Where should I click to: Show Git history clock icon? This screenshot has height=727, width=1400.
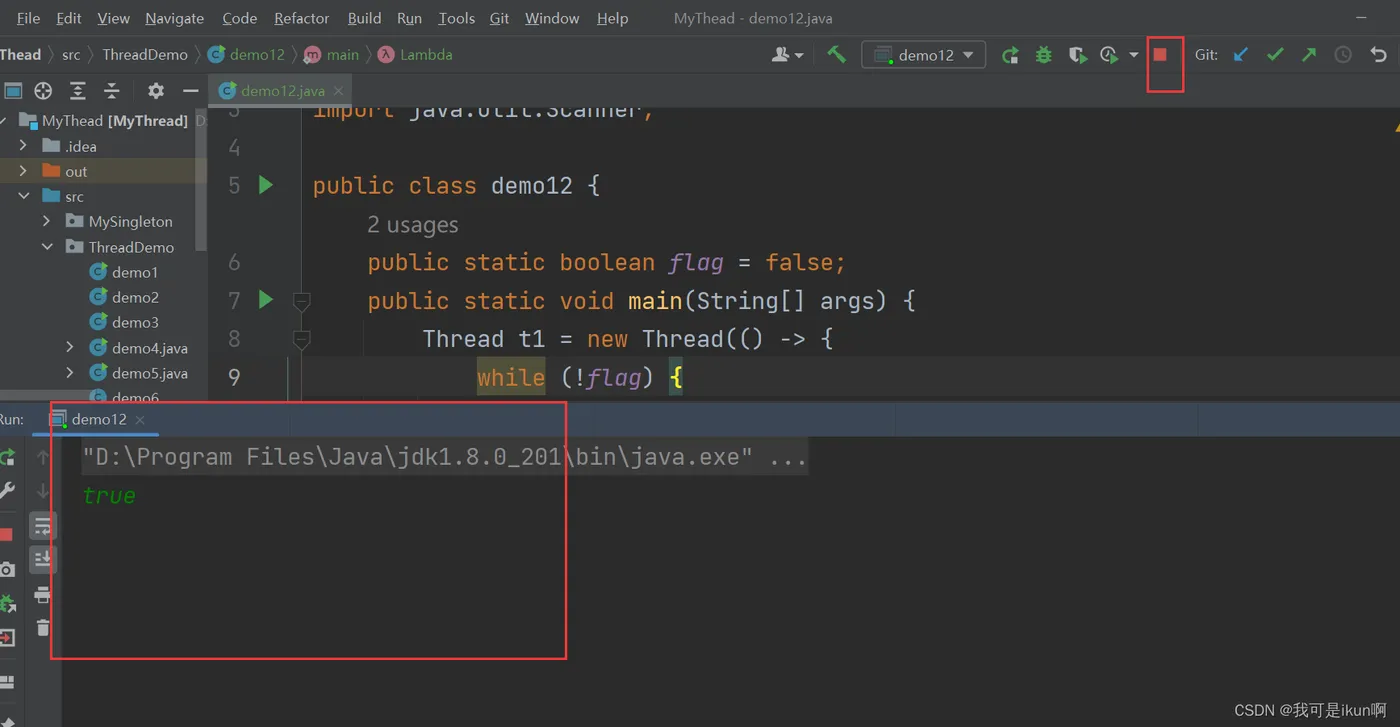point(1343,55)
